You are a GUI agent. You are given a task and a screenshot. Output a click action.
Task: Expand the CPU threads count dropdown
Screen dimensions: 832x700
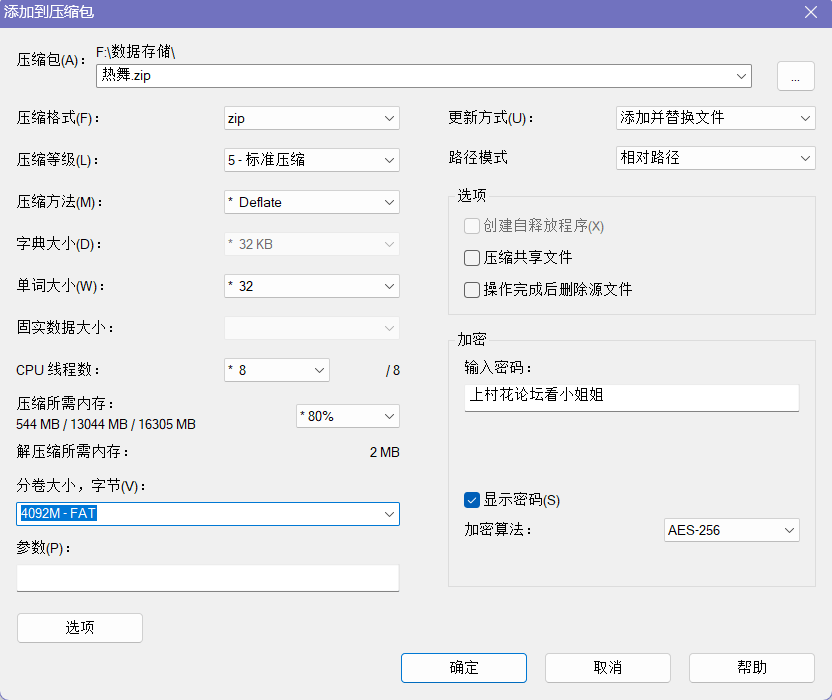(x=276, y=370)
